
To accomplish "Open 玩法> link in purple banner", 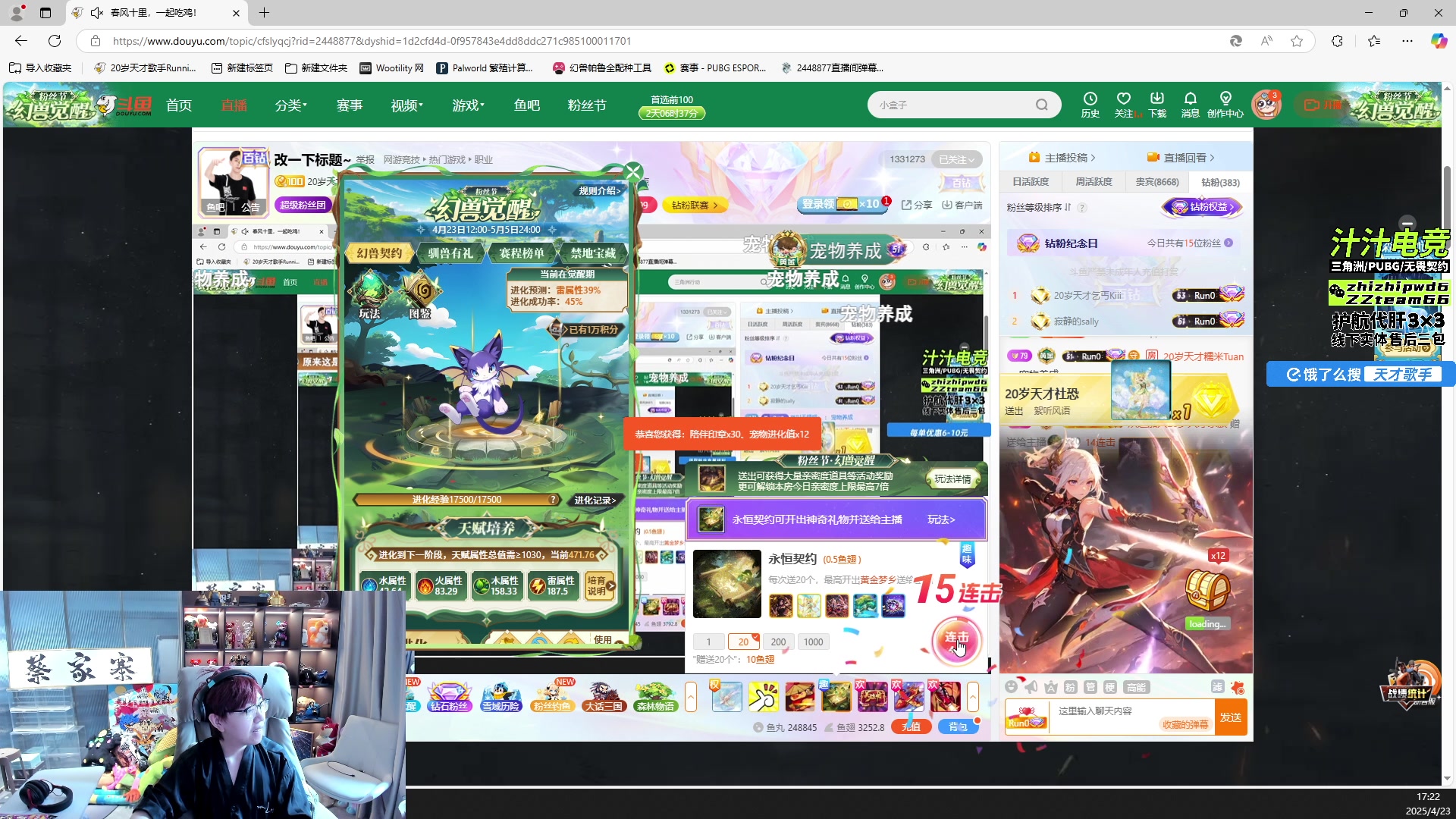I will tap(941, 519).
